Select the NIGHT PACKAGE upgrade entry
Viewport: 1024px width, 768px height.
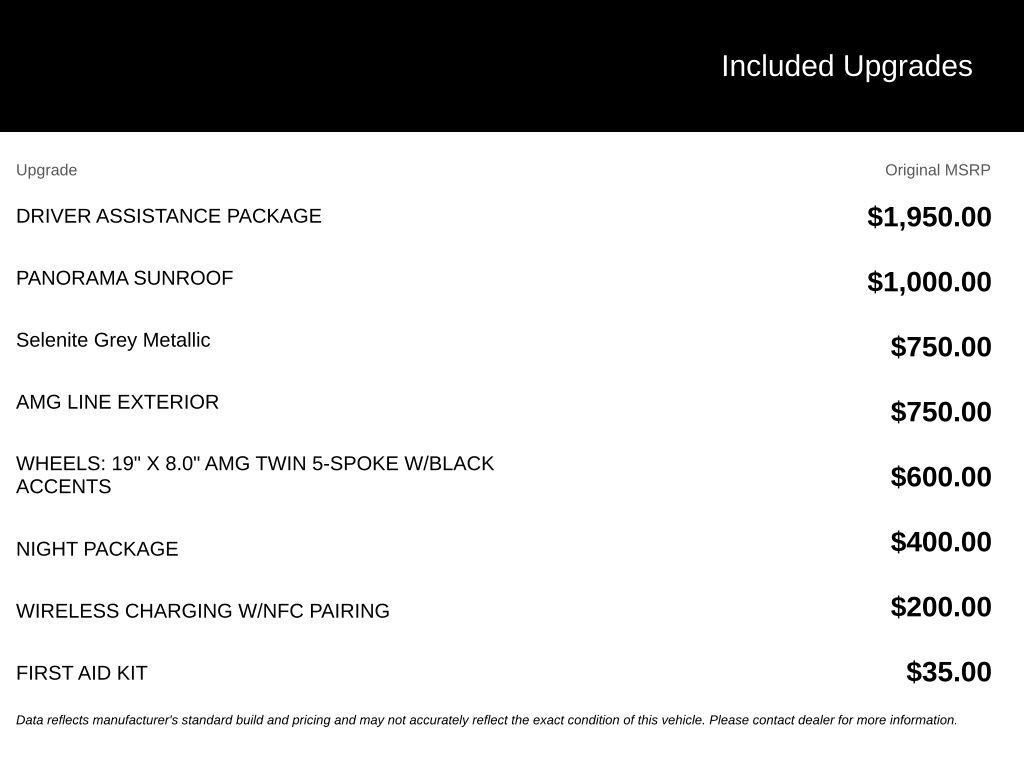coord(97,549)
